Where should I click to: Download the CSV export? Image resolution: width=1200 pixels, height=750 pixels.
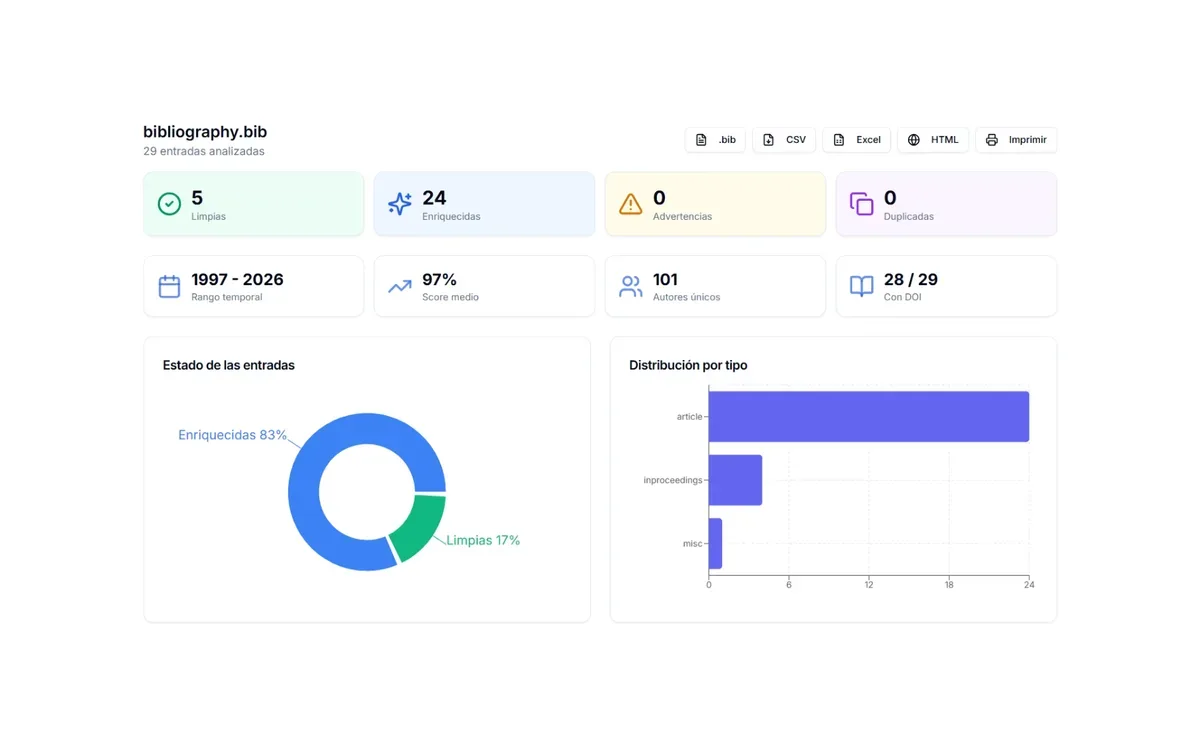(784, 140)
